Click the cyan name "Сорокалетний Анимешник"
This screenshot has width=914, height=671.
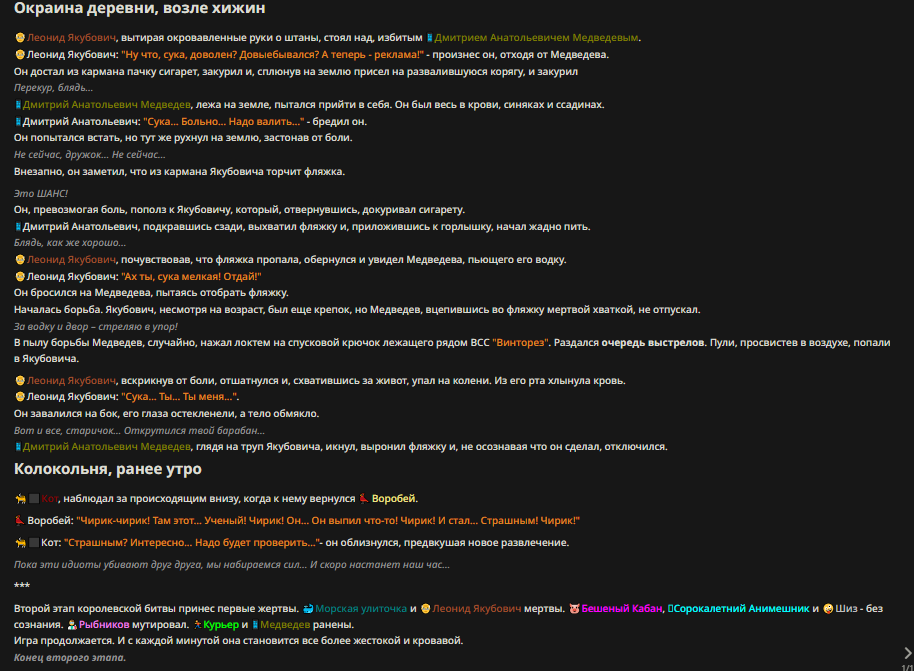[741, 608]
